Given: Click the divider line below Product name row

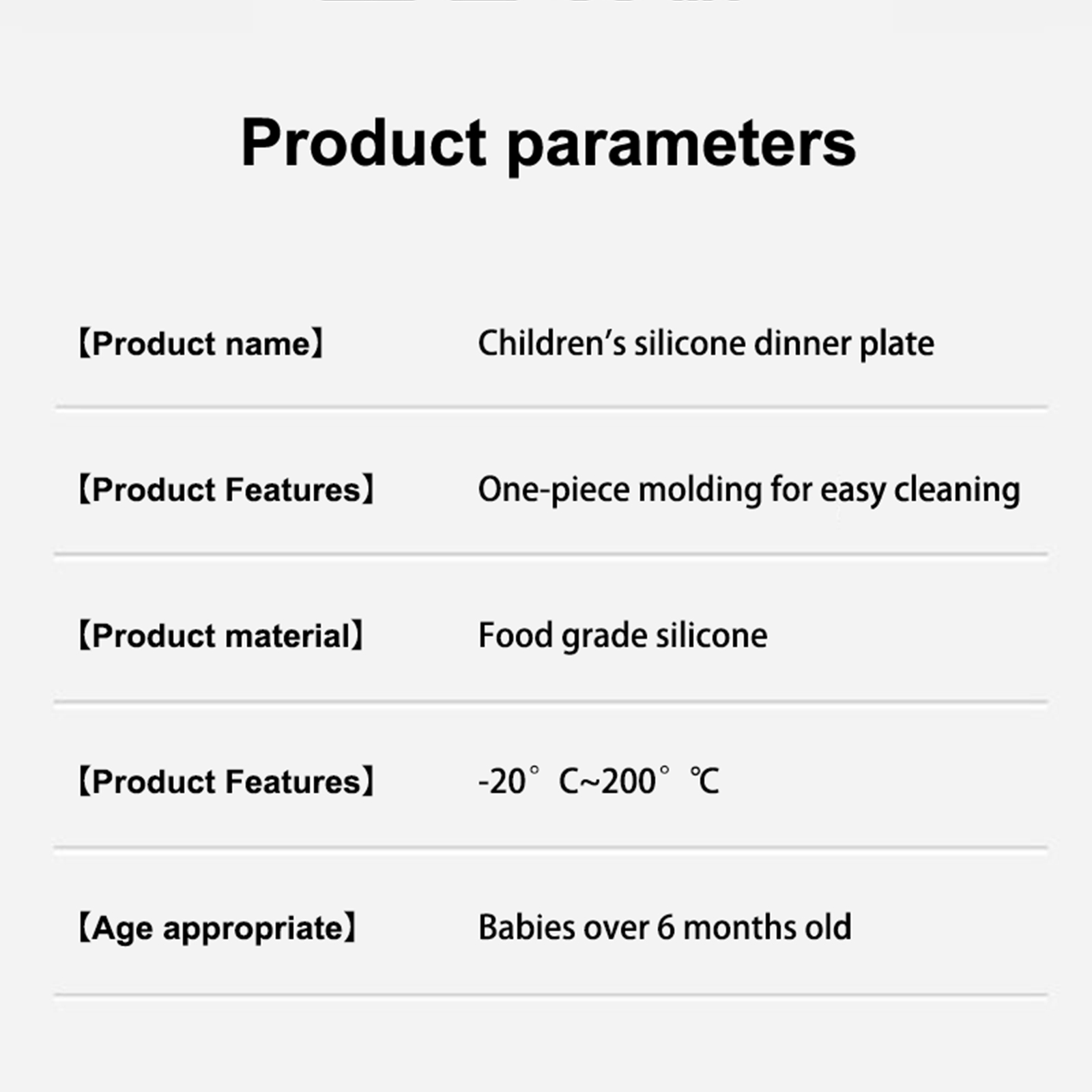Looking at the screenshot, I should 551,407.
